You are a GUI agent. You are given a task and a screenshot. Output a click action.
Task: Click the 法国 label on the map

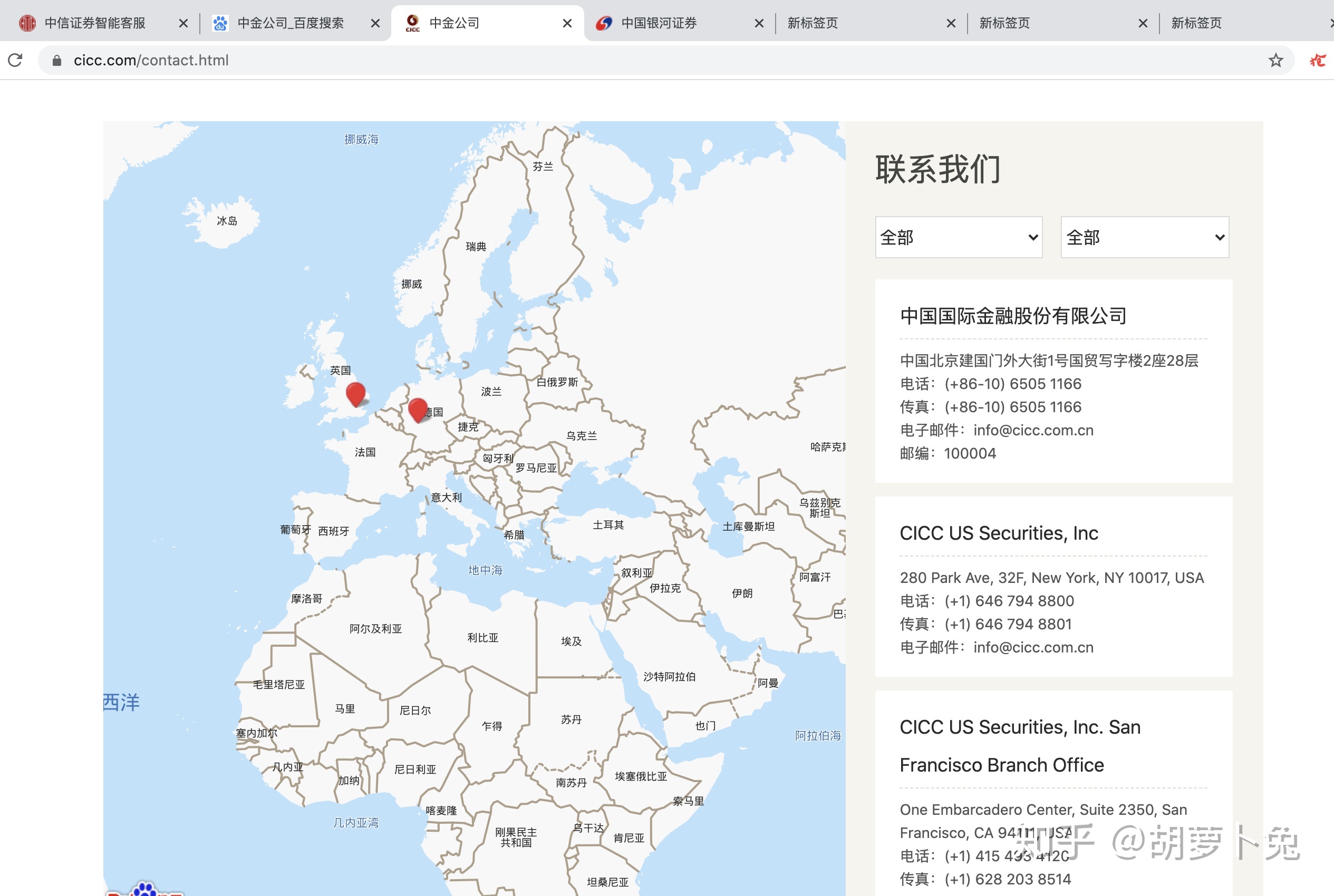[x=365, y=452]
